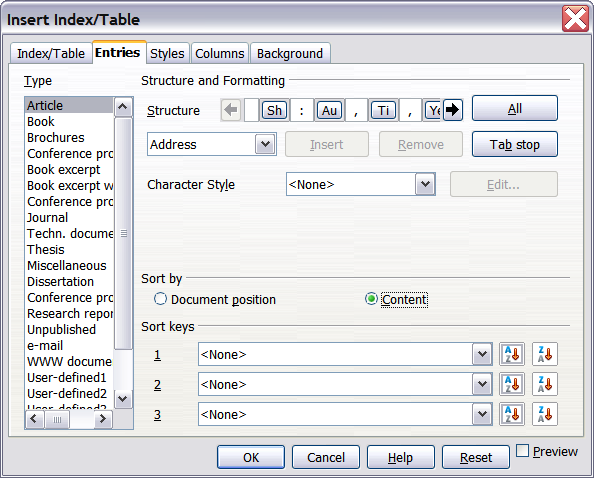Switch to the Index/Table tab
Viewport: 594px width, 478px height.
[51, 53]
